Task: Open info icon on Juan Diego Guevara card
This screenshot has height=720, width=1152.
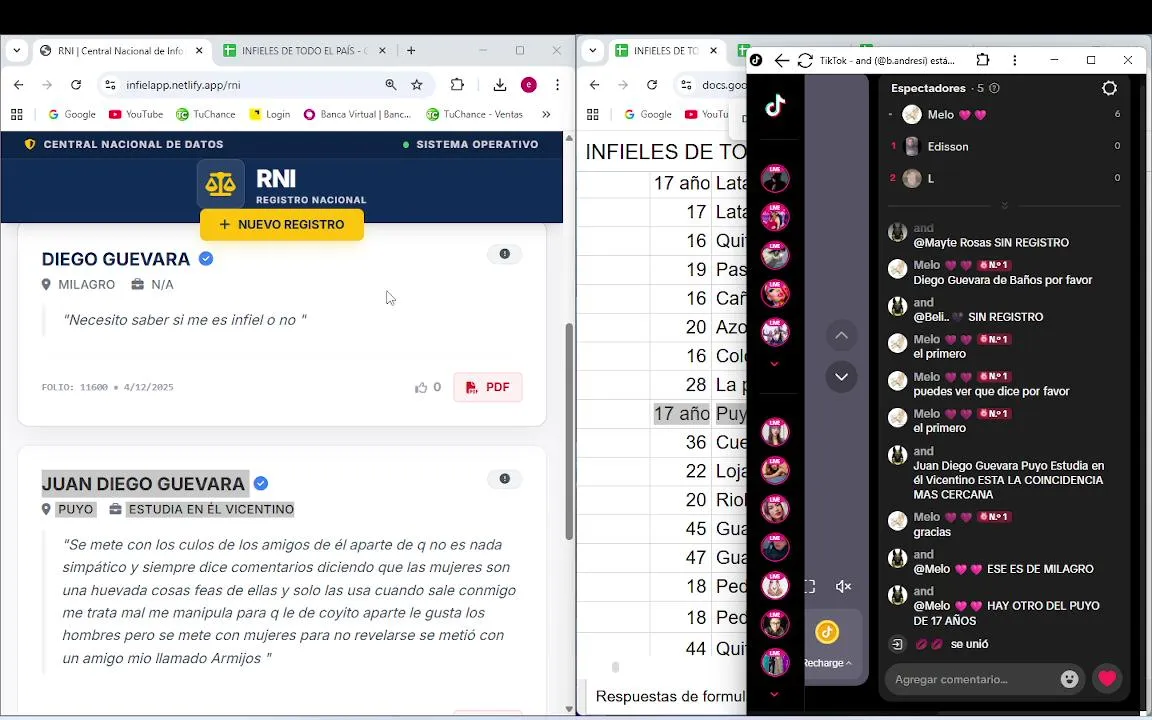Action: pyautogui.click(x=505, y=479)
